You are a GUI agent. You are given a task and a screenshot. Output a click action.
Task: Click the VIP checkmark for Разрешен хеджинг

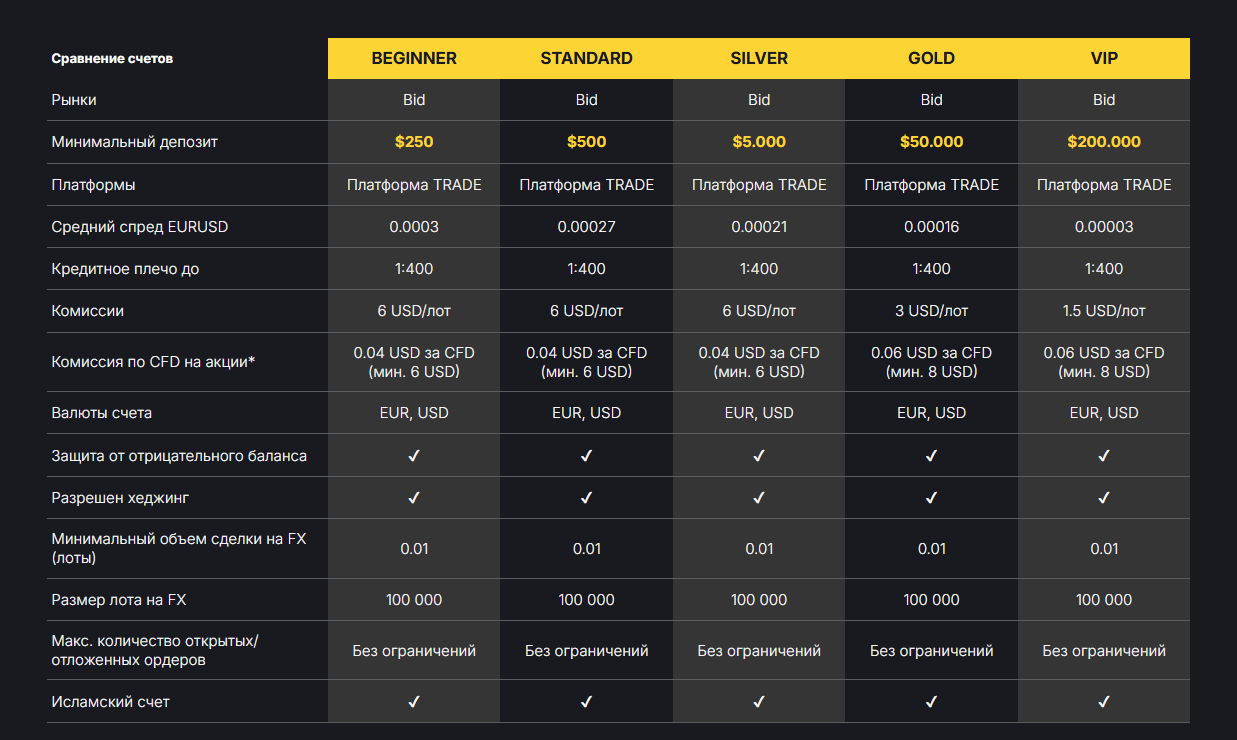[x=1104, y=498]
